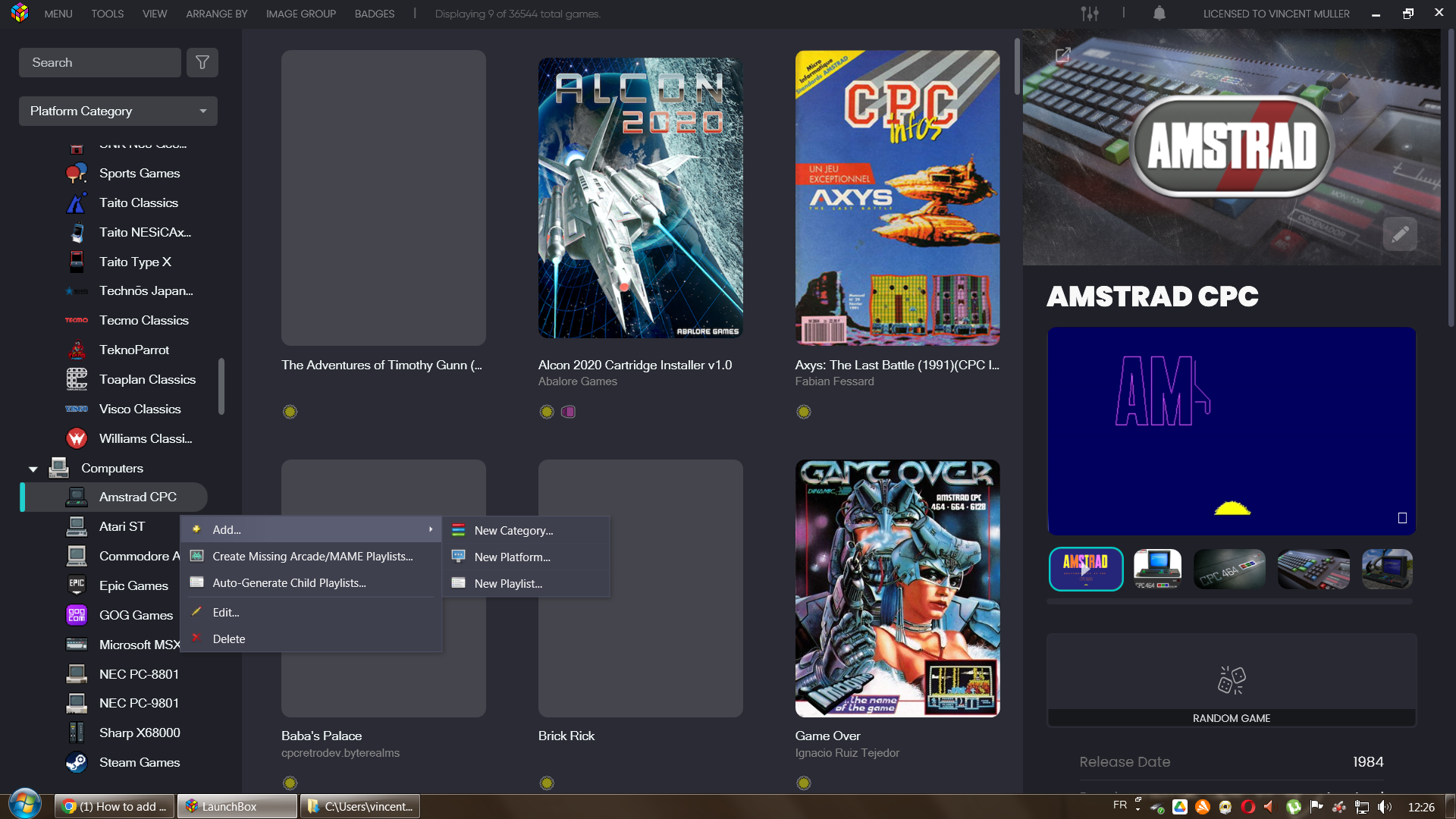Click the Computers category icon
The width and height of the screenshot is (1456, 819).
pos(58,469)
